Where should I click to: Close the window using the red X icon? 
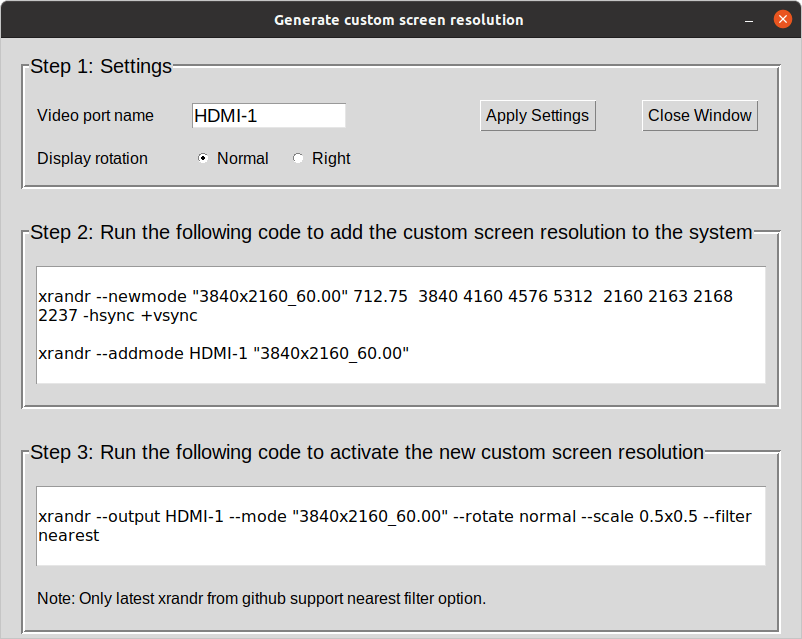[x=783, y=18]
